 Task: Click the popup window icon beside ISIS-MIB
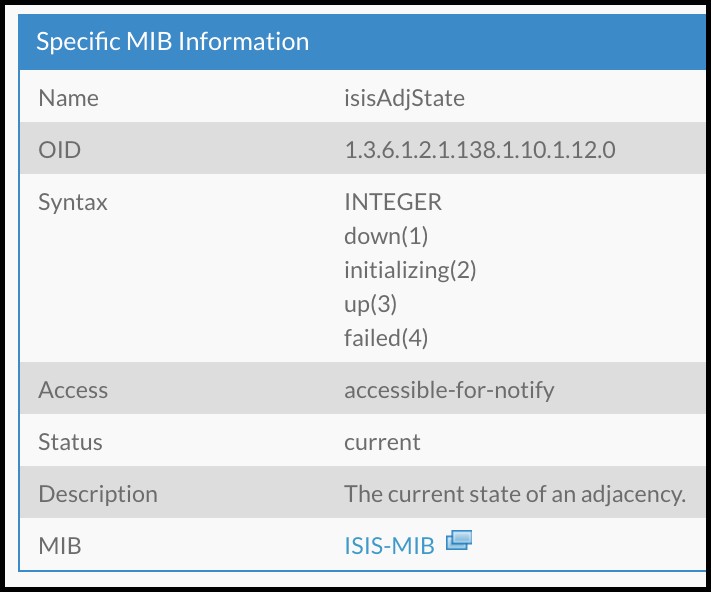[459, 540]
